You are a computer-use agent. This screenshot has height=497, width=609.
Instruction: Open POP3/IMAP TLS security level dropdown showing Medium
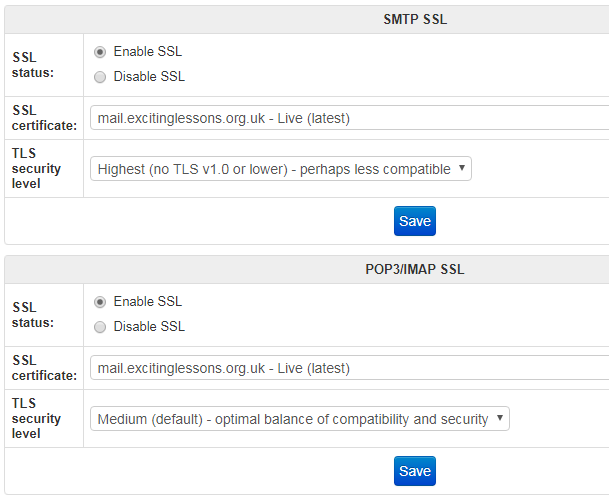coord(300,419)
